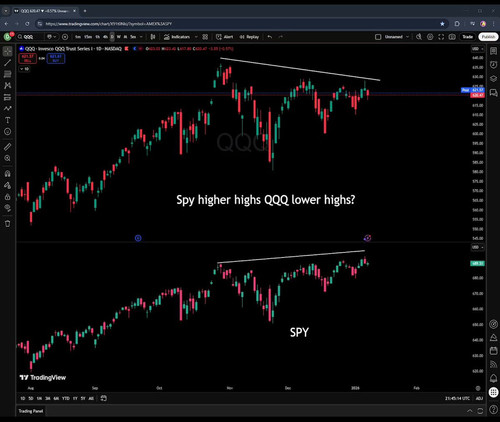Open the calendar icon in right sidebar

[x=493, y=351]
